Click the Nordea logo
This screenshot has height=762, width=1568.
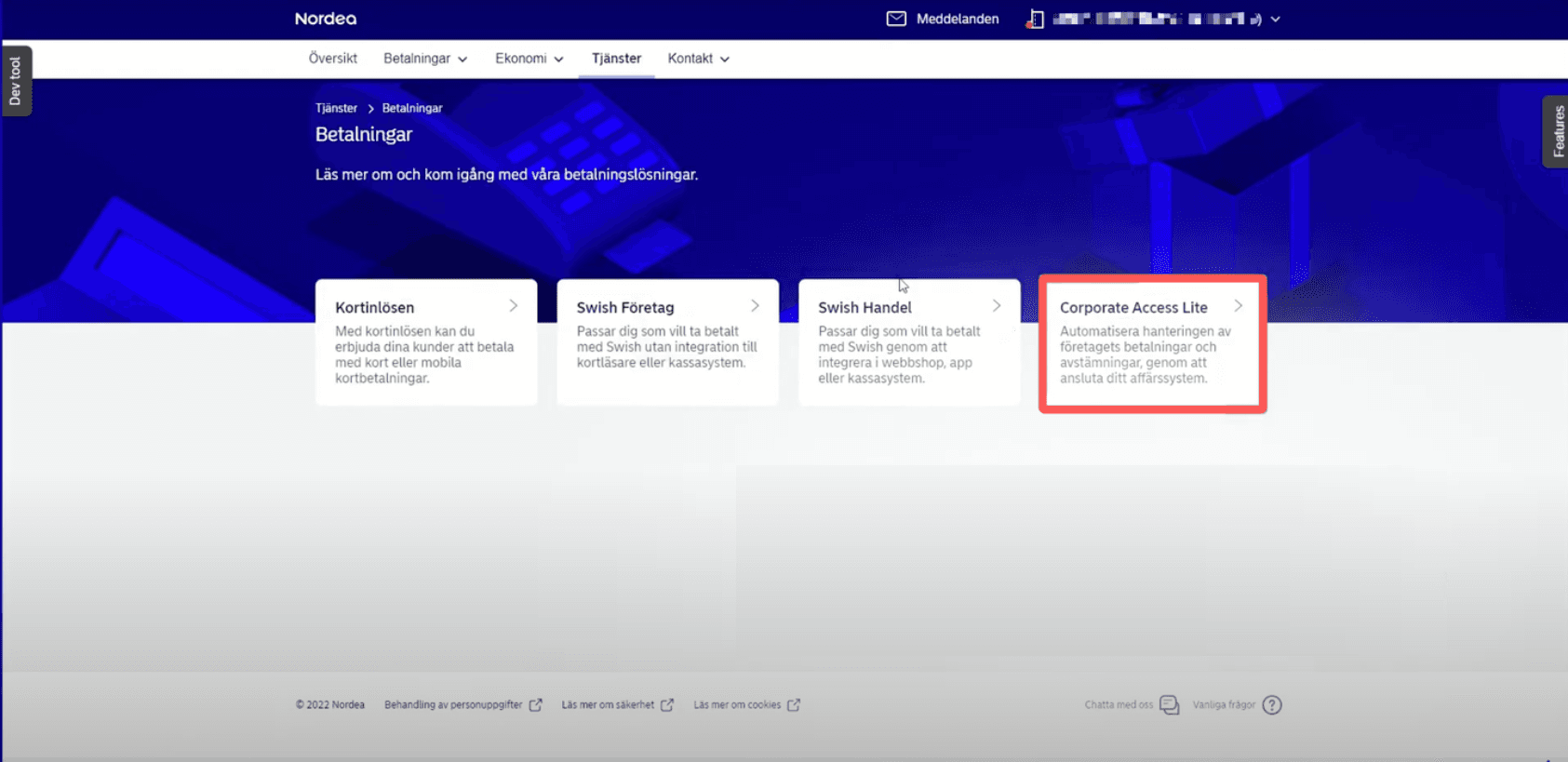pyautogui.click(x=326, y=19)
